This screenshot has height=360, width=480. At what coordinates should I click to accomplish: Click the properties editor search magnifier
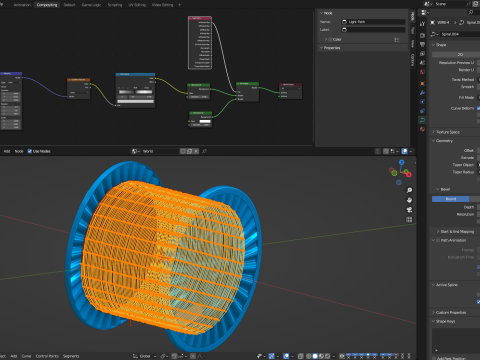(x=470, y=13)
